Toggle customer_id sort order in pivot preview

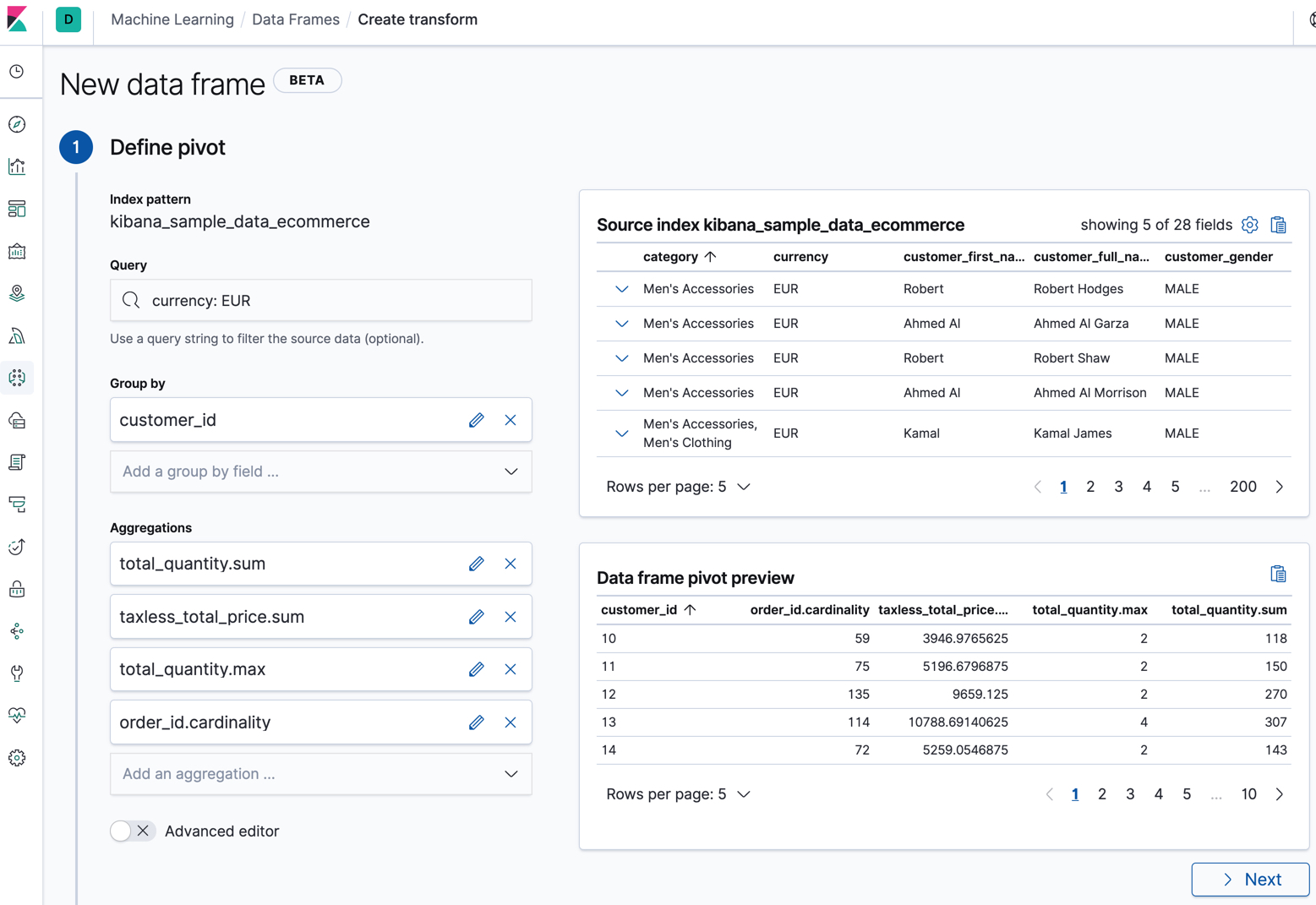pyautogui.click(x=647, y=609)
